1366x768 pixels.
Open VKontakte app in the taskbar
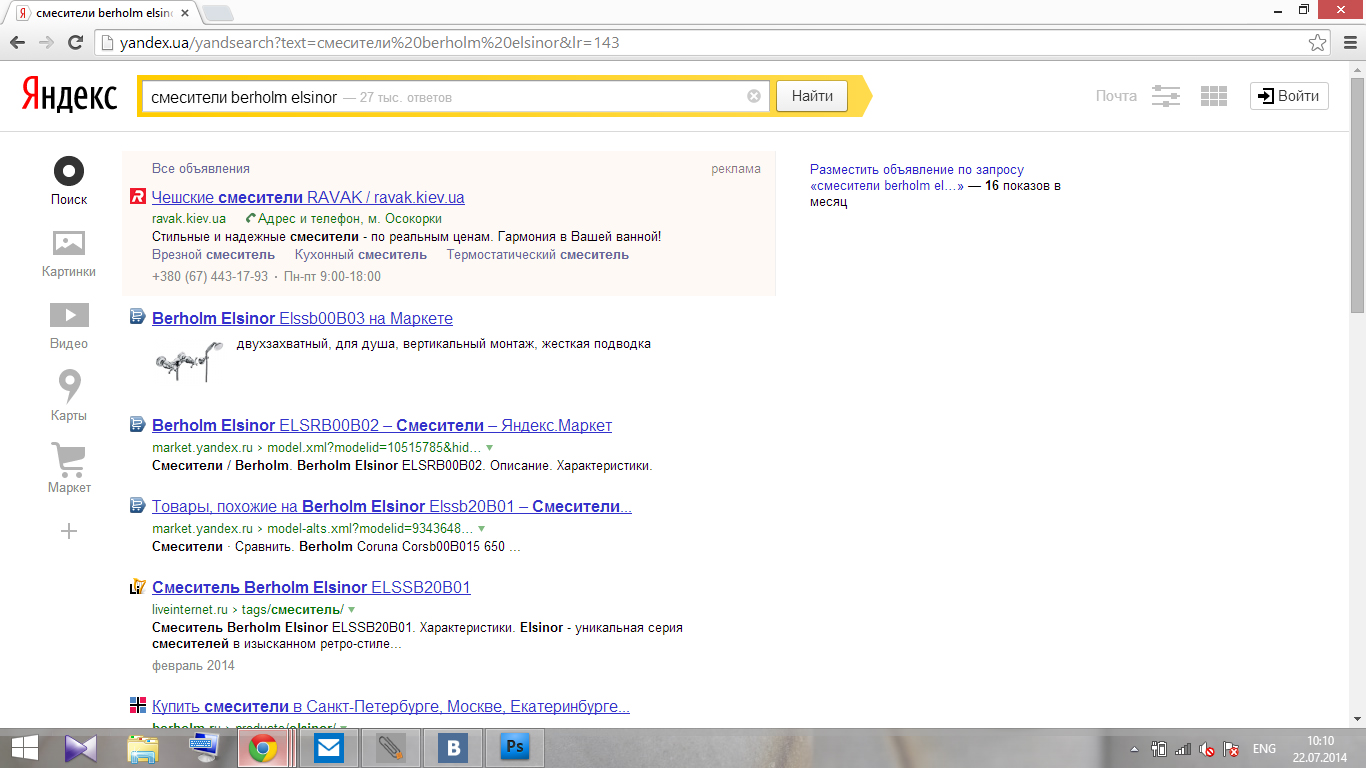click(453, 748)
